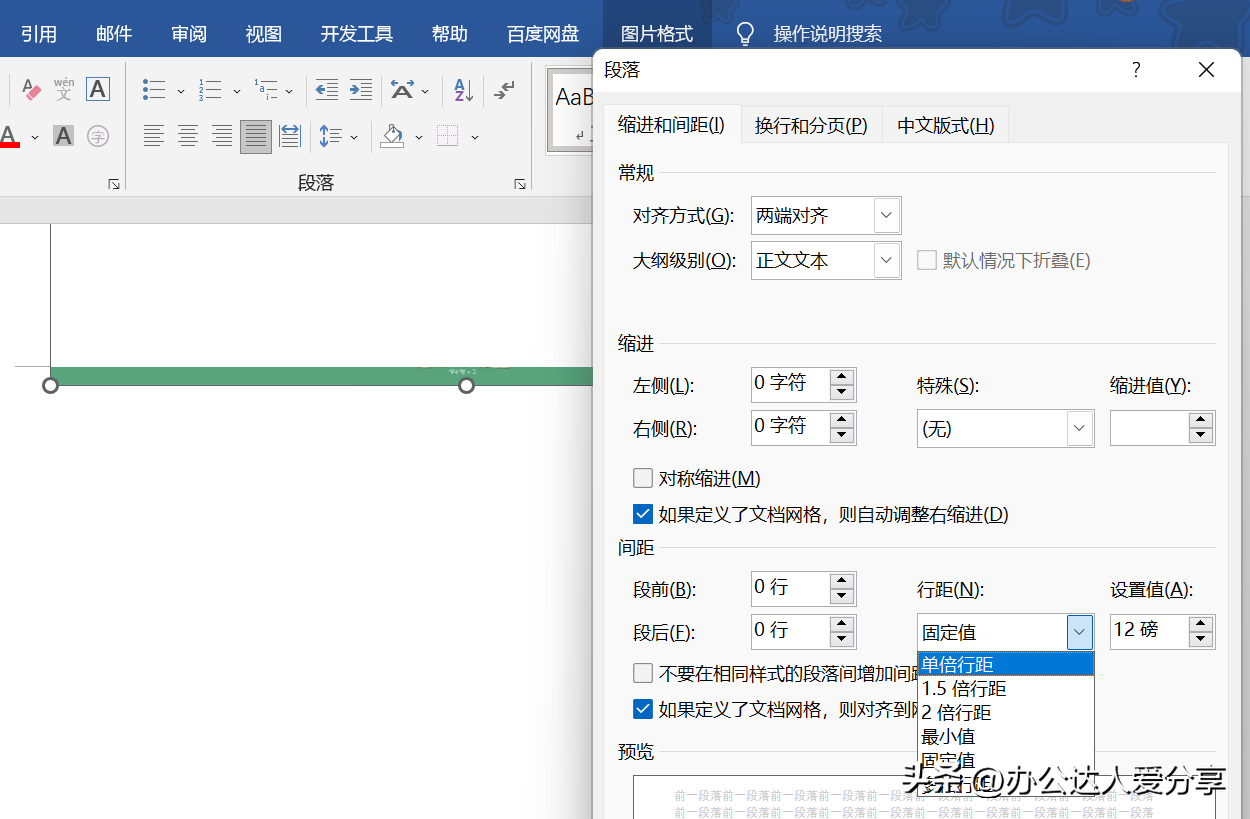
Task: Expand the shading color arrow
Action: (418, 137)
